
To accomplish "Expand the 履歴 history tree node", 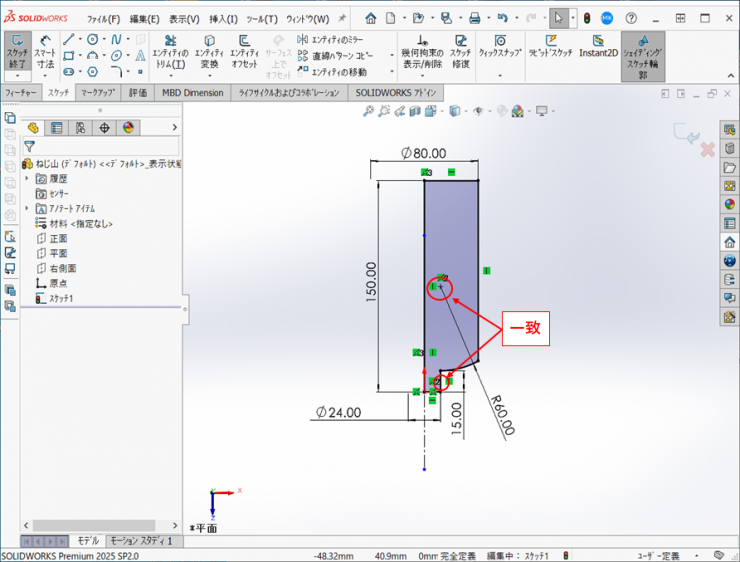I will 27,178.
